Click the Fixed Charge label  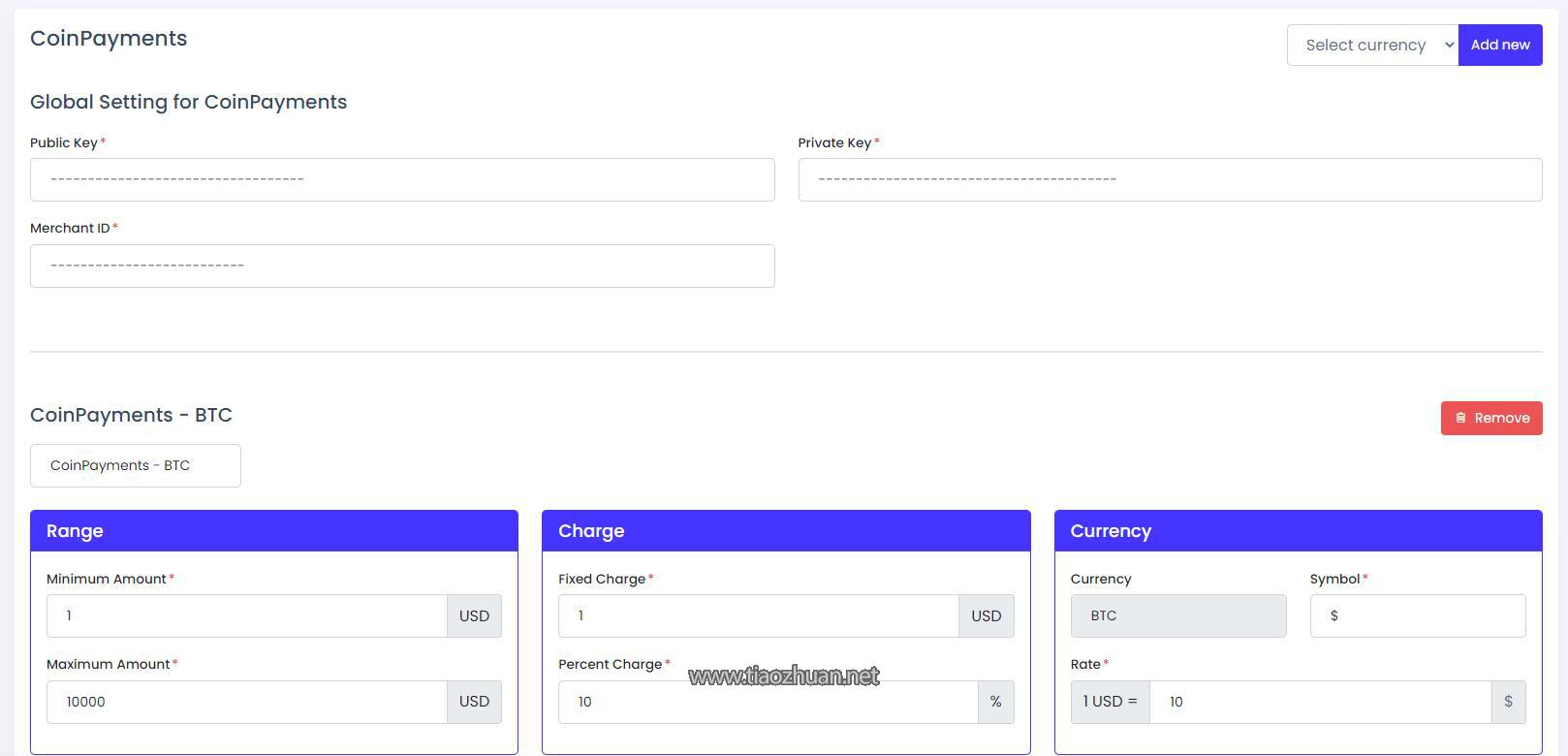(602, 579)
